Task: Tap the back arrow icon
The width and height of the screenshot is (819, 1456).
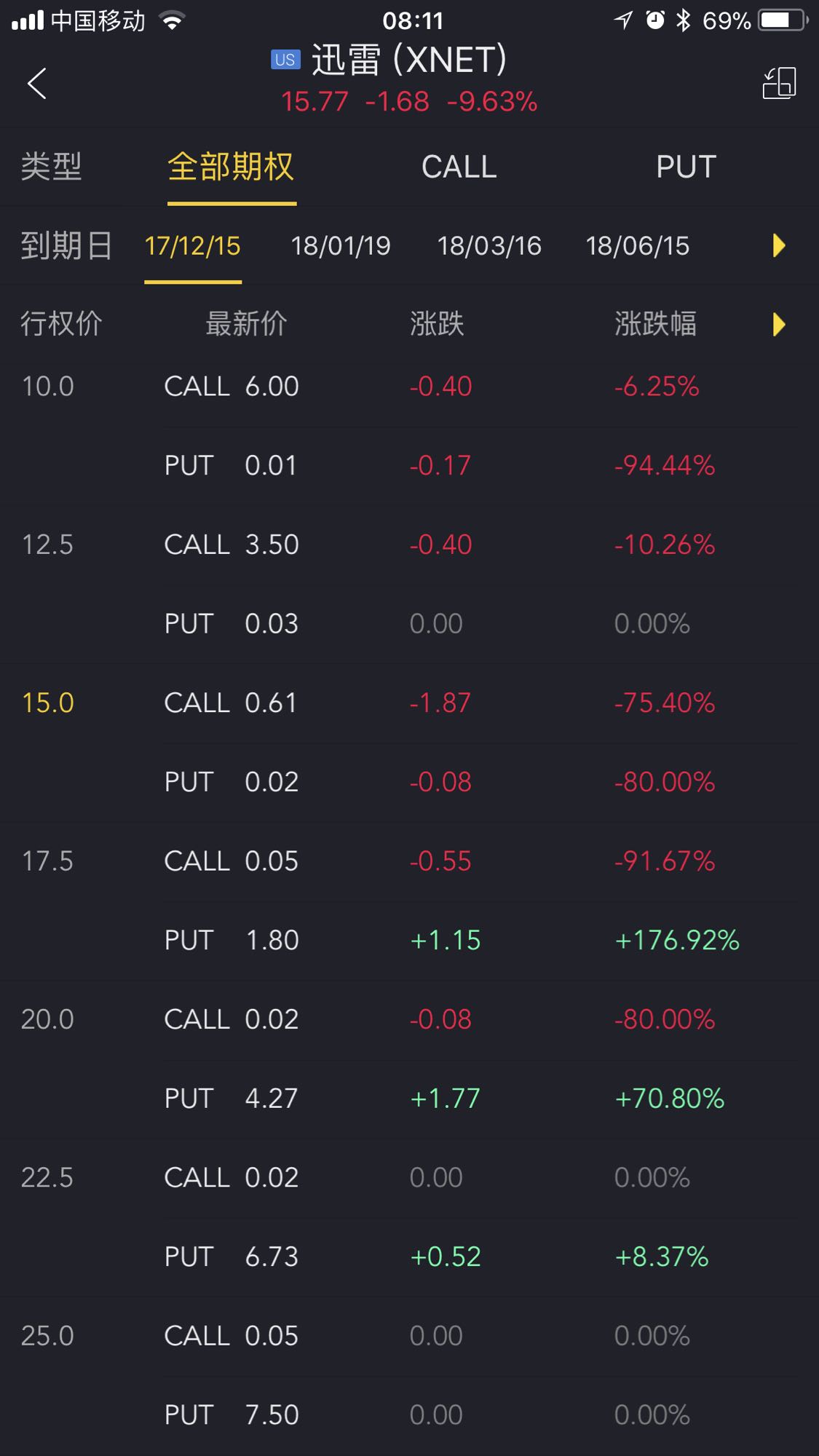Action: point(37,83)
